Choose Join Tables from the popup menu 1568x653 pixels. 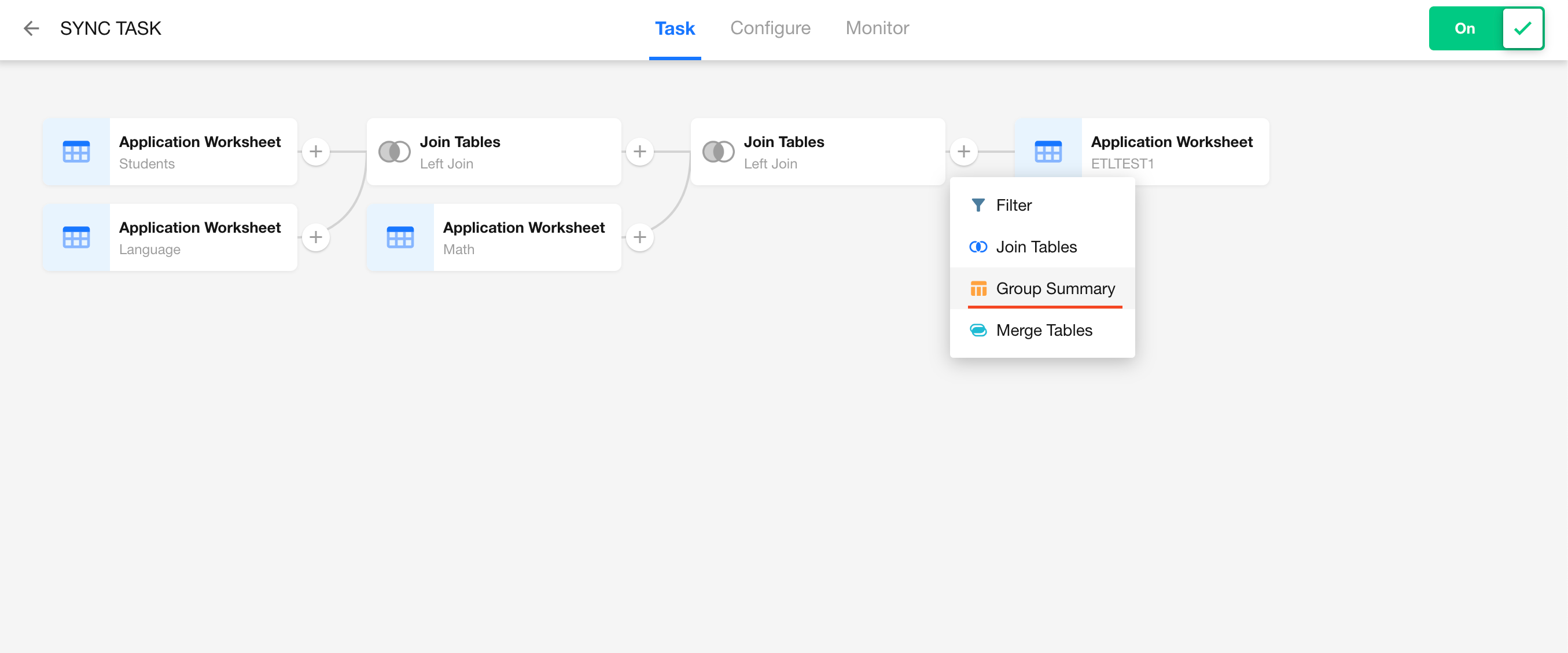(x=1036, y=247)
